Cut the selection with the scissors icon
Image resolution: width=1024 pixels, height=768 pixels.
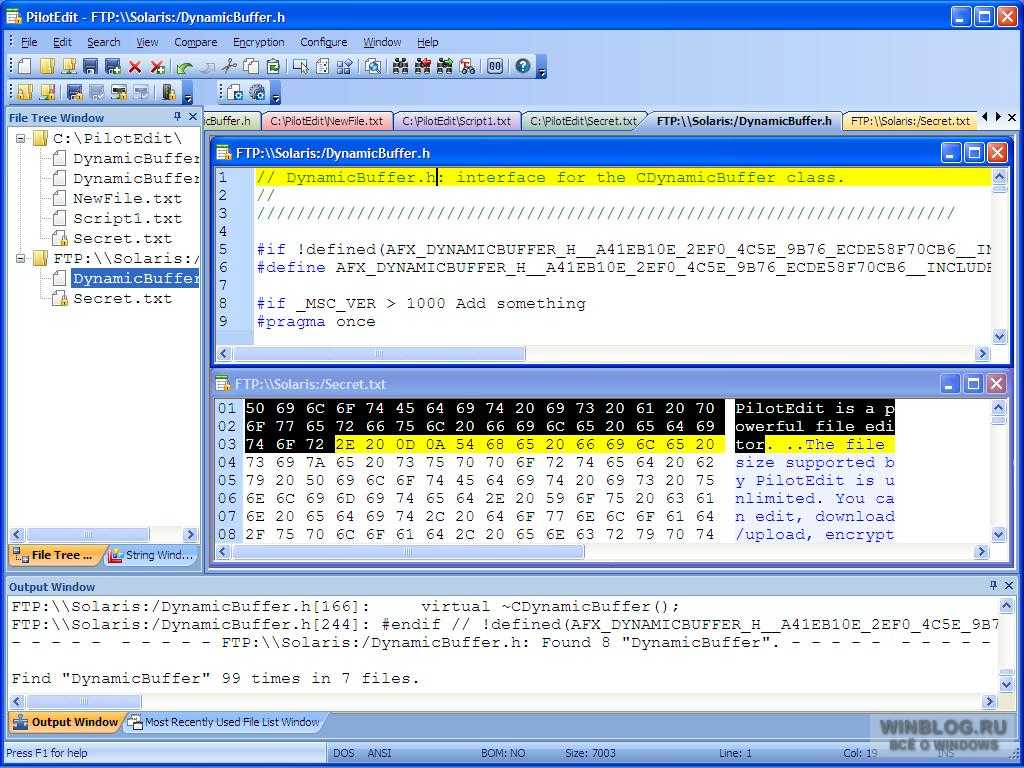[x=229, y=66]
